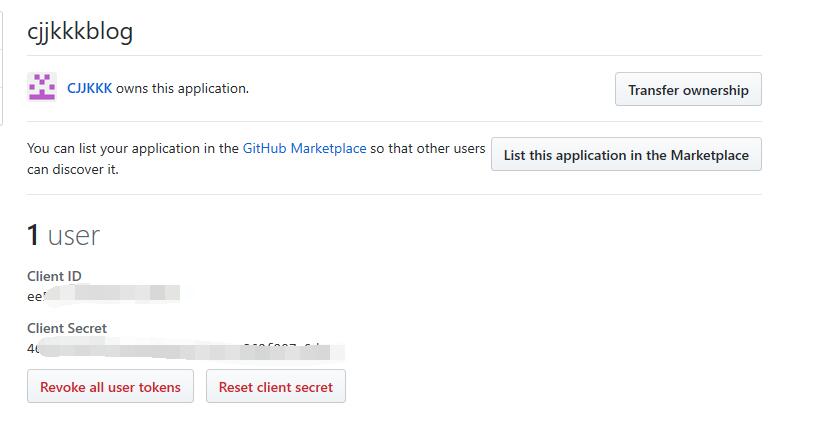Click the cjjkkkblog application title
Screen dimensions: 828x421
point(80,31)
